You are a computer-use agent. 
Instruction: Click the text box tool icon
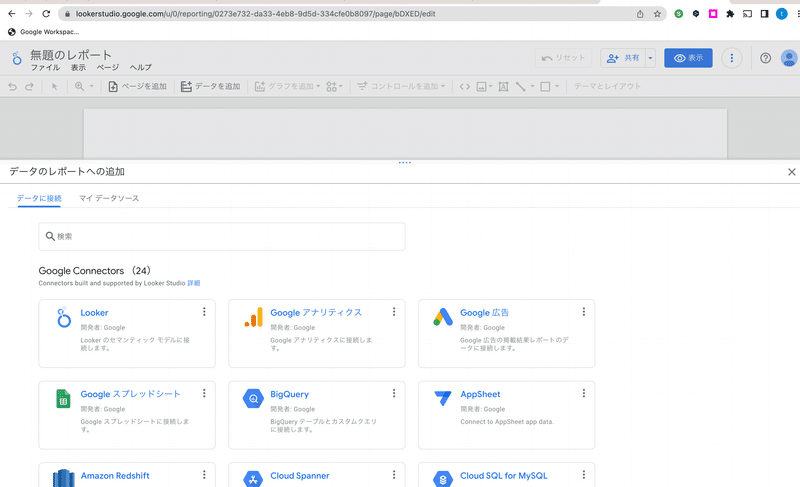tap(503, 87)
